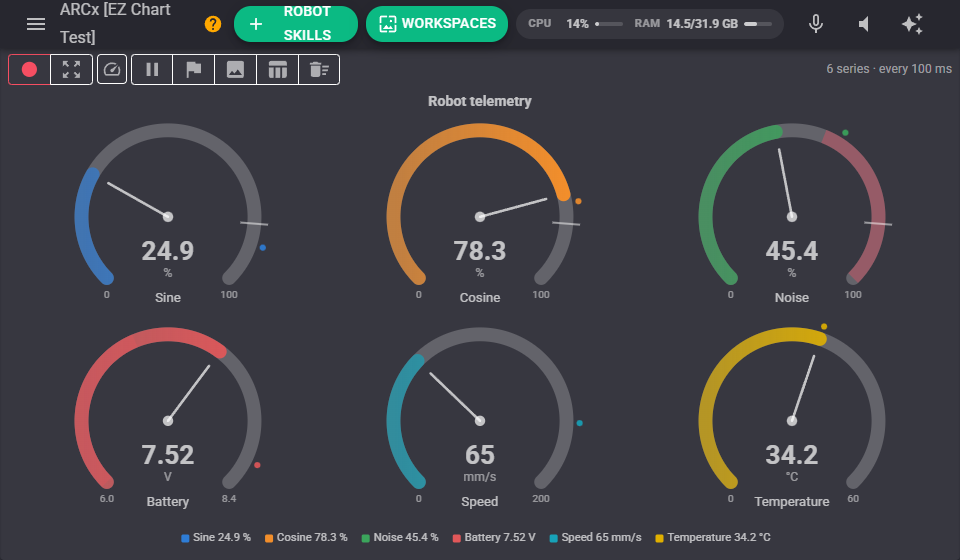The width and height of the screenshot is (960, 560).
Task: Click the Noise gauge value 45.4
Action: click(792, 251)
